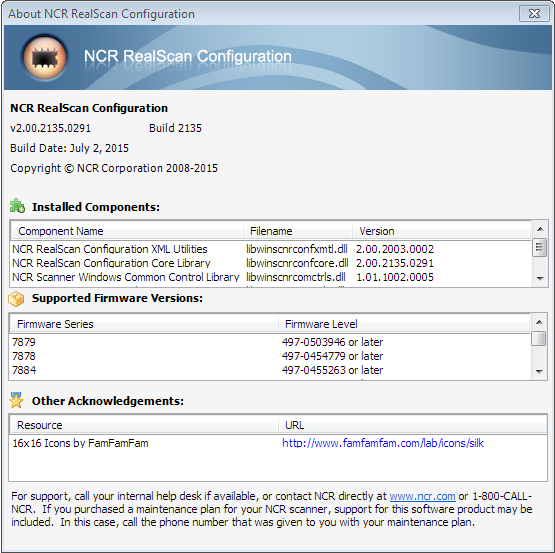Click version 2.00.2003.0002 cell
The image size is (555, 553).
coord(395,249)
